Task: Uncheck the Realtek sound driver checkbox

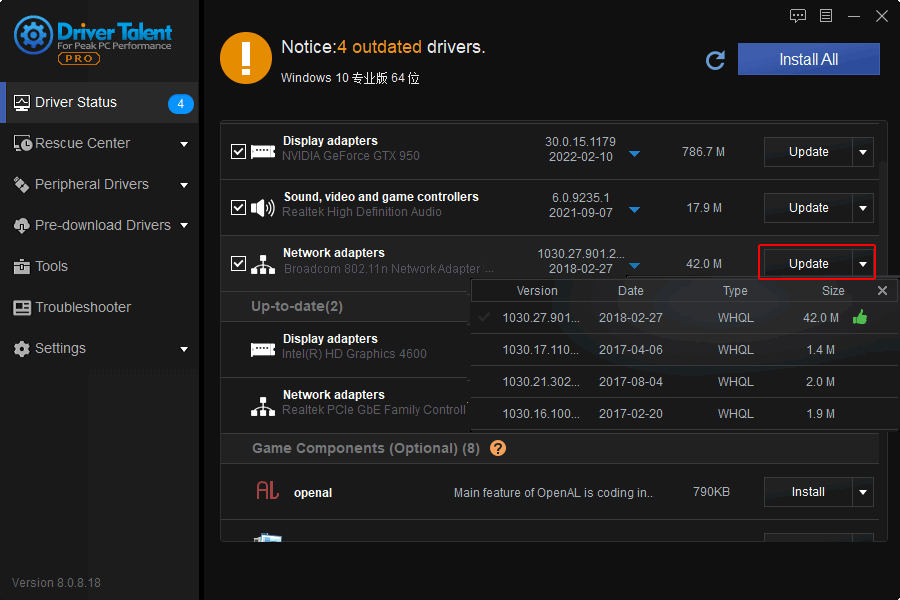Action: 238,207
